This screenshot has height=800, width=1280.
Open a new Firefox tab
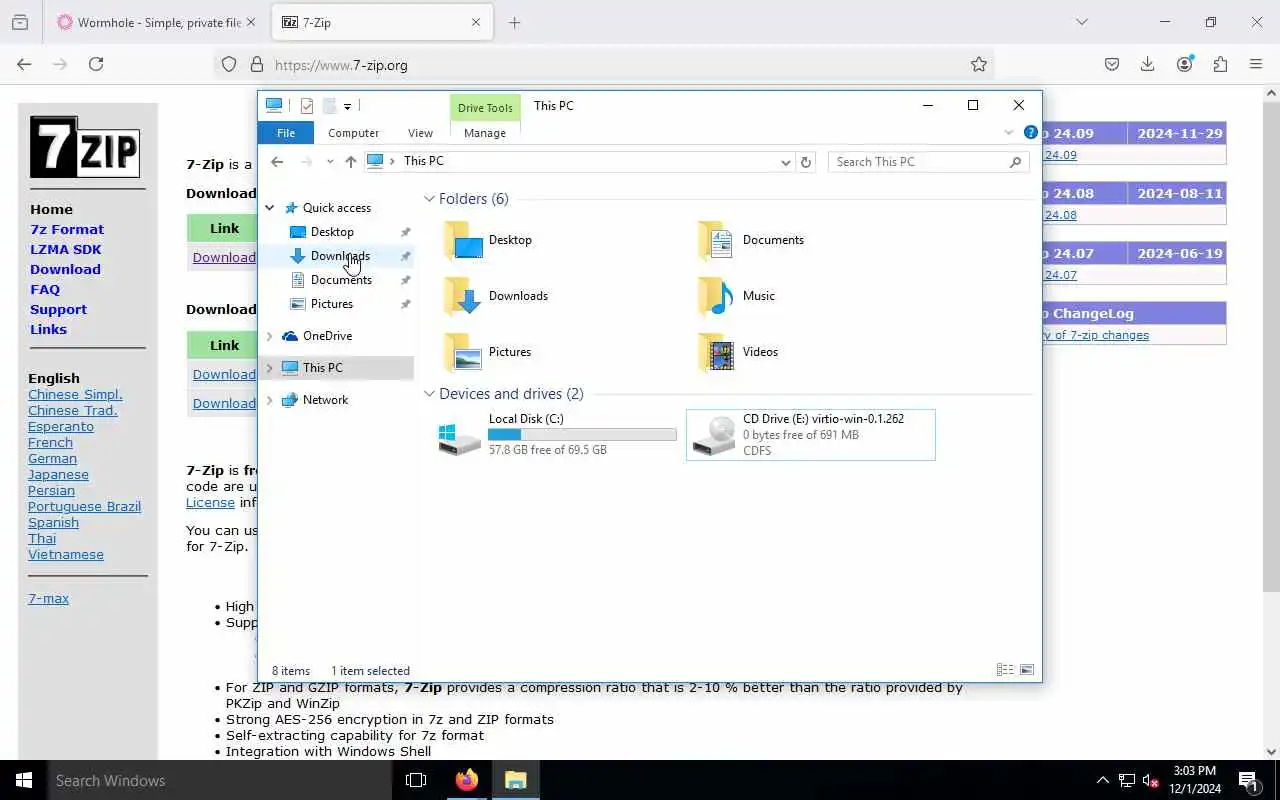tap(514, 22)
